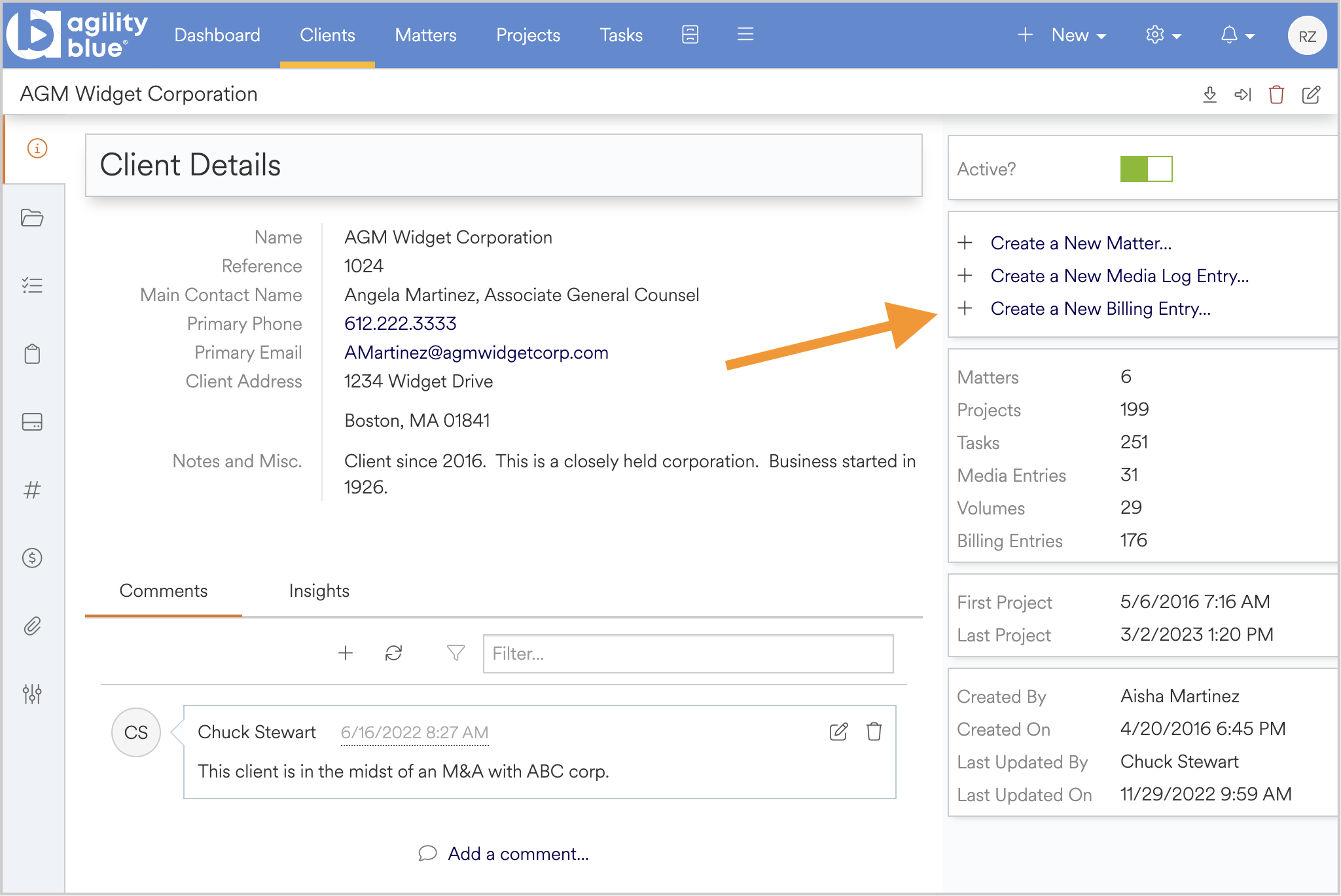This screenshot has height=896, width=1341.
Task: Click the Reference value 1024
Action: point(364,266)
